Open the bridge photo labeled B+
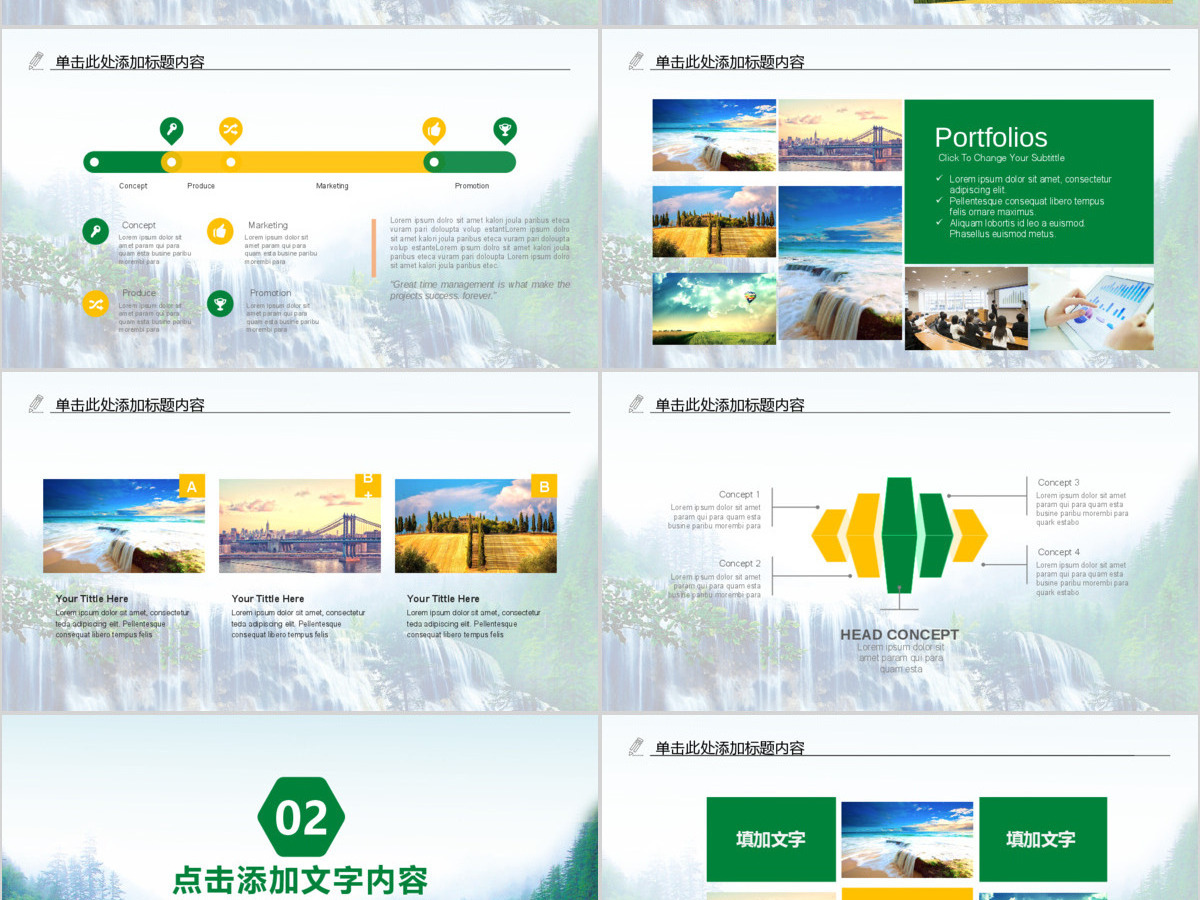The image size is (1200, 900). click(300, 526)
